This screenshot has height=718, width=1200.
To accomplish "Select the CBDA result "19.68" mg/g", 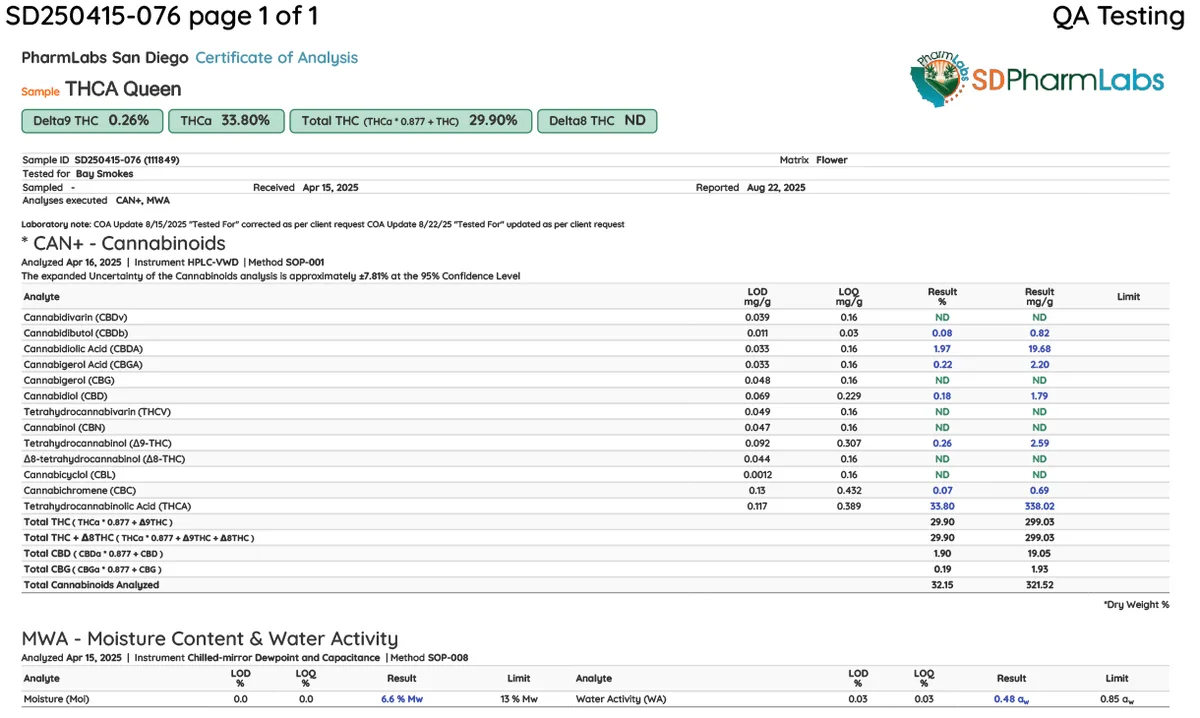I will tap(1039, 349).
